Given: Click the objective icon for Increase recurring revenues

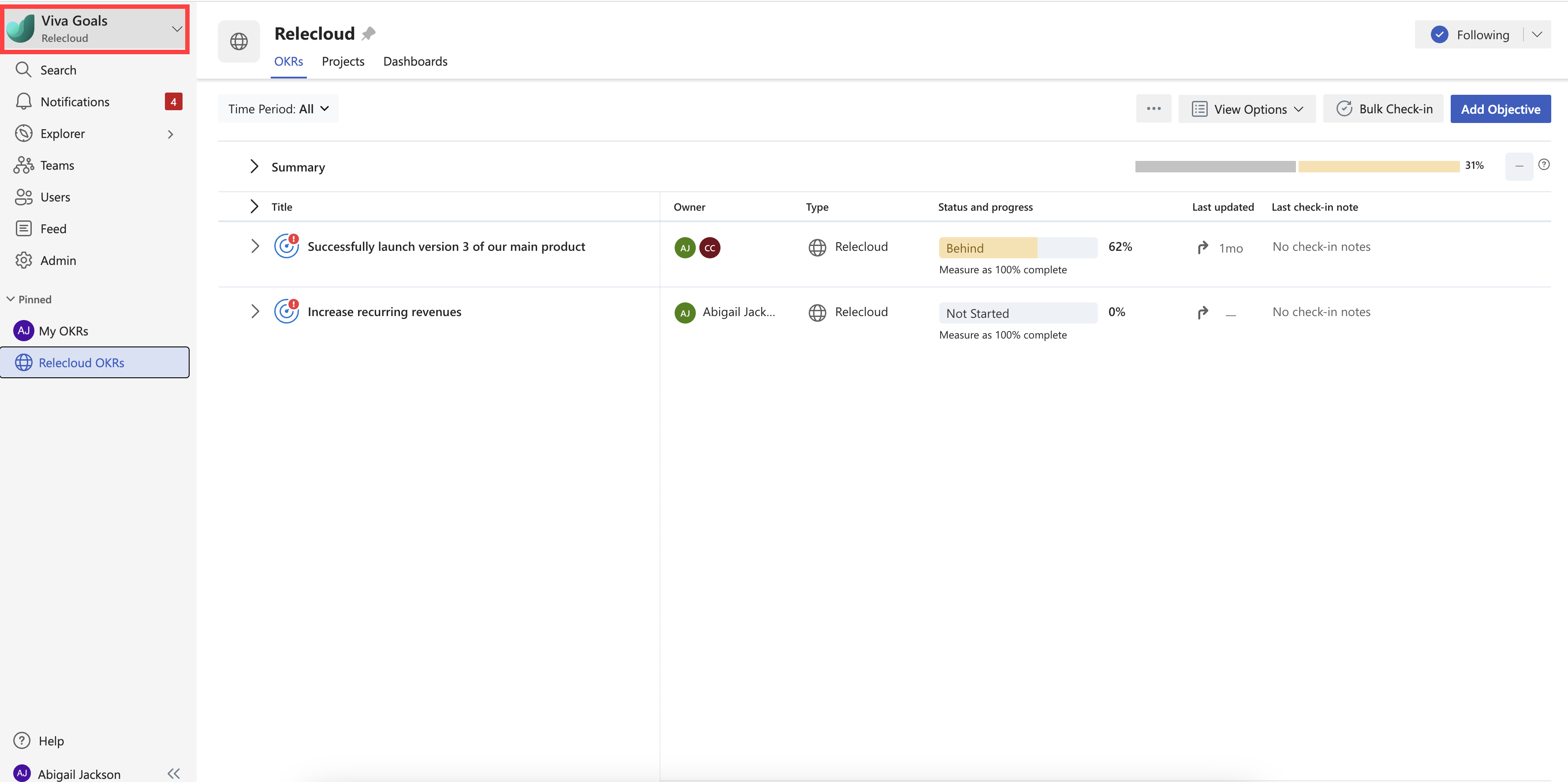Looking at the screenshot, I should pos(286,312).
